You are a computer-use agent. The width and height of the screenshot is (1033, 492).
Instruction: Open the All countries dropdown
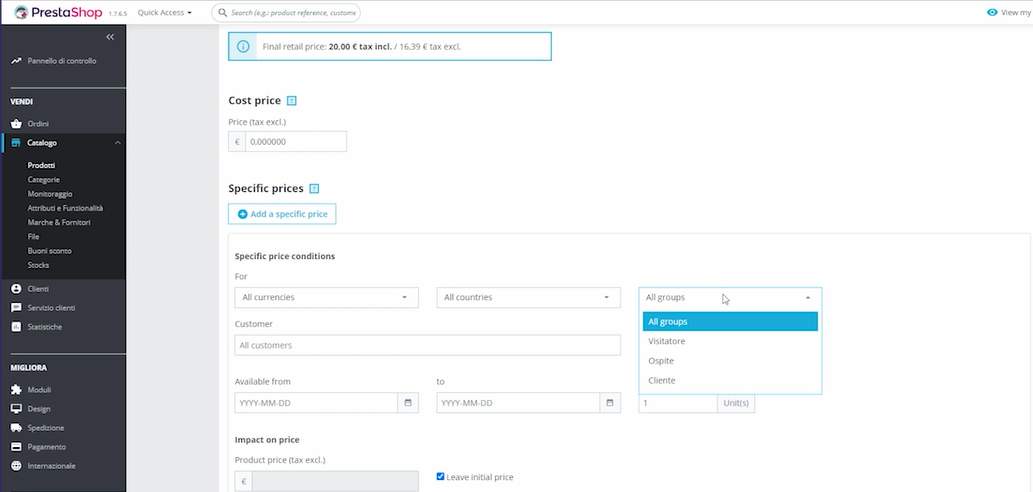tap(528, 297)
